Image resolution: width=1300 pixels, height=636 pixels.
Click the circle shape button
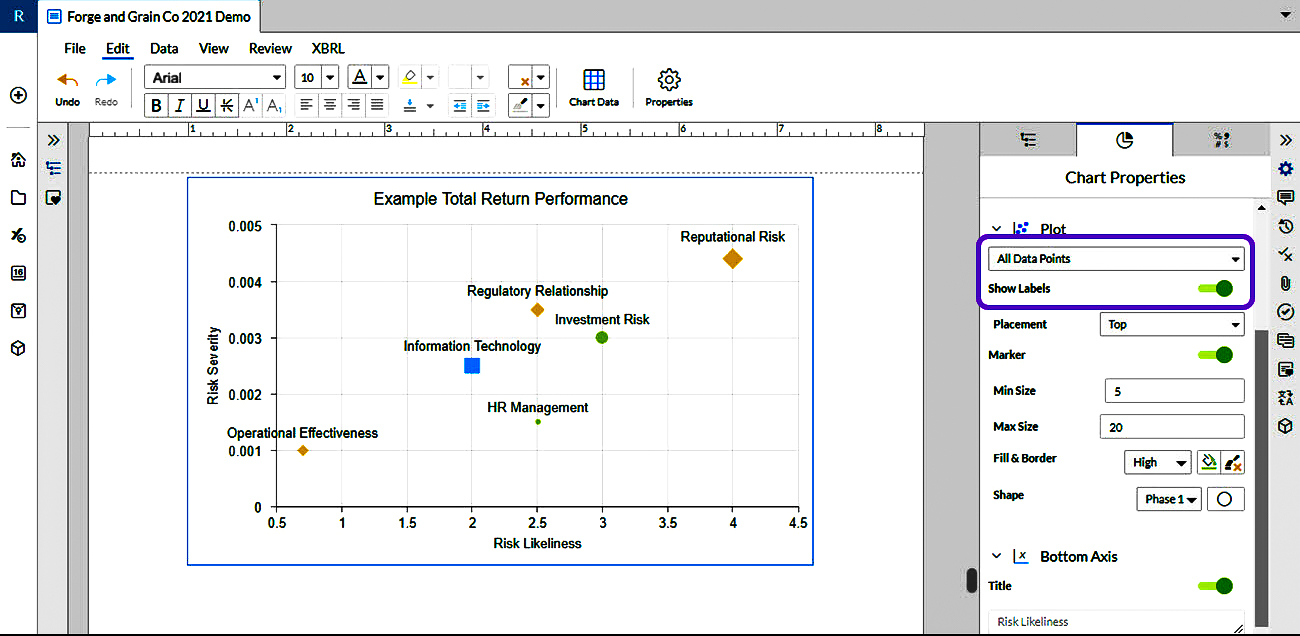pyautogui.click(x=1226, y=499)
